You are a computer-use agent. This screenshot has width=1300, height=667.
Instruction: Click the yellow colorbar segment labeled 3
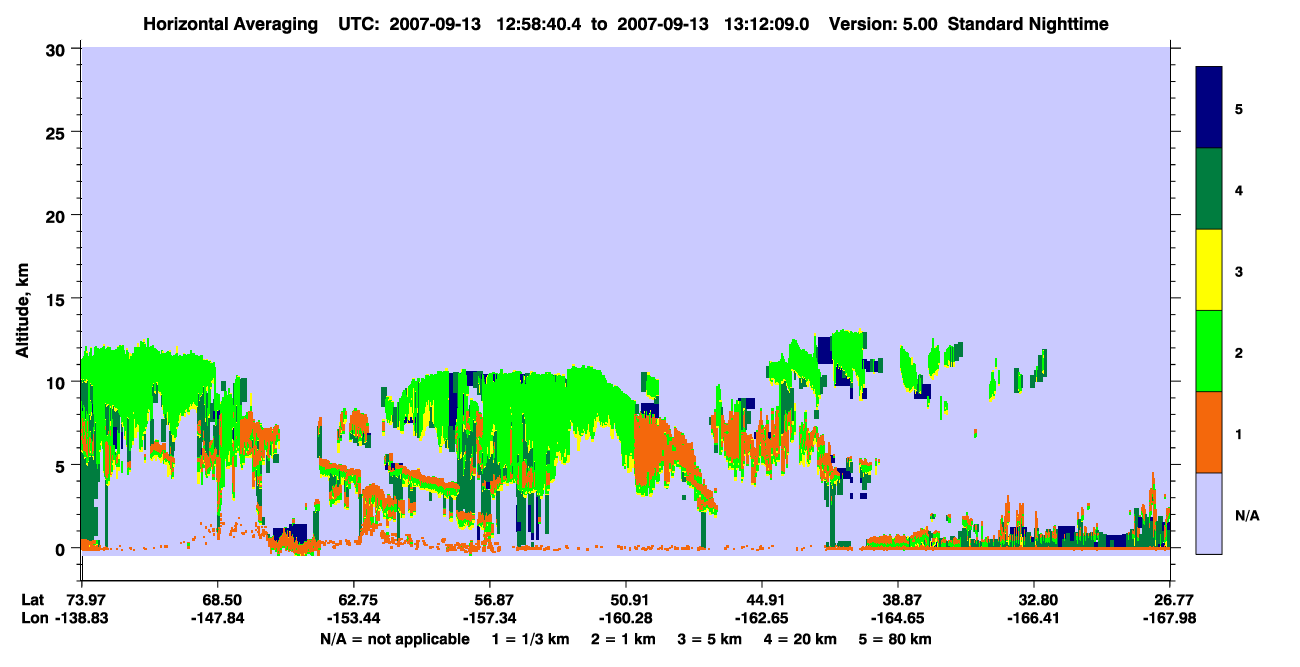pyautogui.click(x=1209, y=270)
